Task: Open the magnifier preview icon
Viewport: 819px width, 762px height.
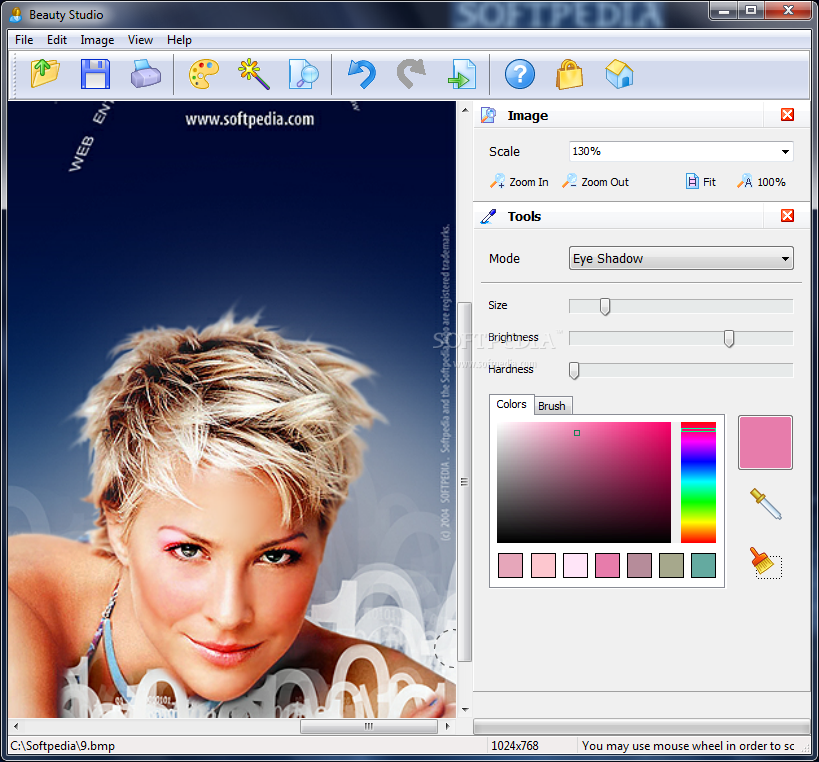Action: point(304,74)
